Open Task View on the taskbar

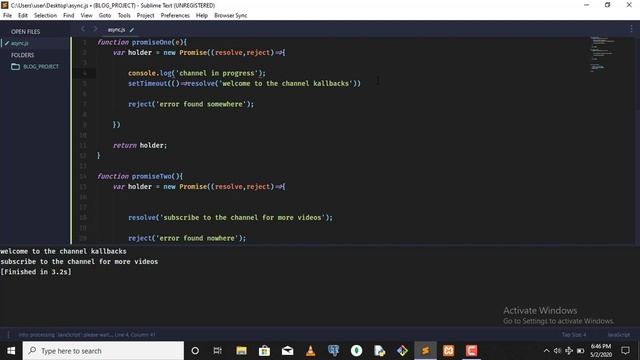pos(218,351)
